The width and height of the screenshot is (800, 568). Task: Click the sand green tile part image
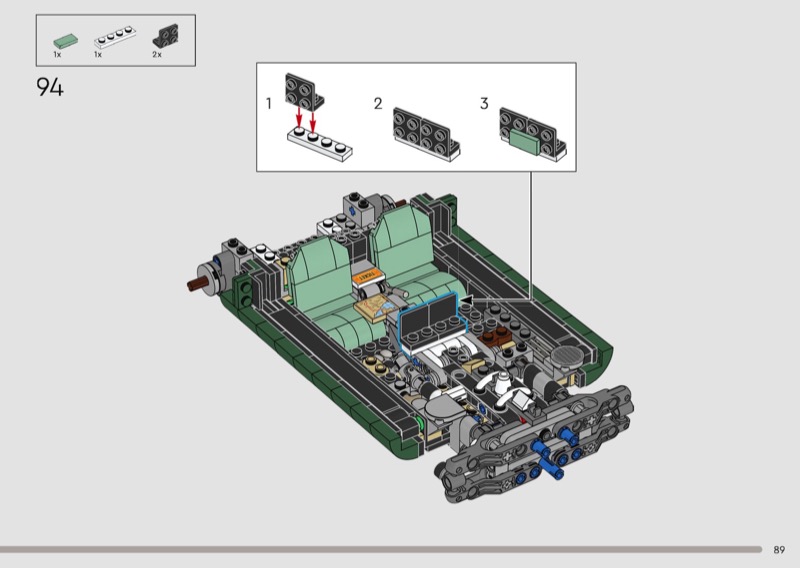pos(66,41)
